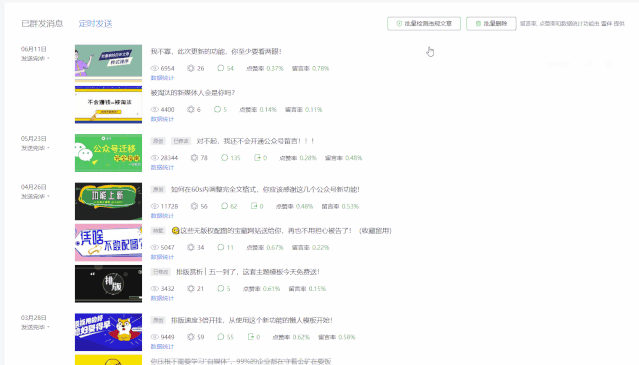Viewport: 639px width, 365px height.
Task: Expand the 发送完毕 dropdown under 06月11日
Action: [x=35, y=58]
